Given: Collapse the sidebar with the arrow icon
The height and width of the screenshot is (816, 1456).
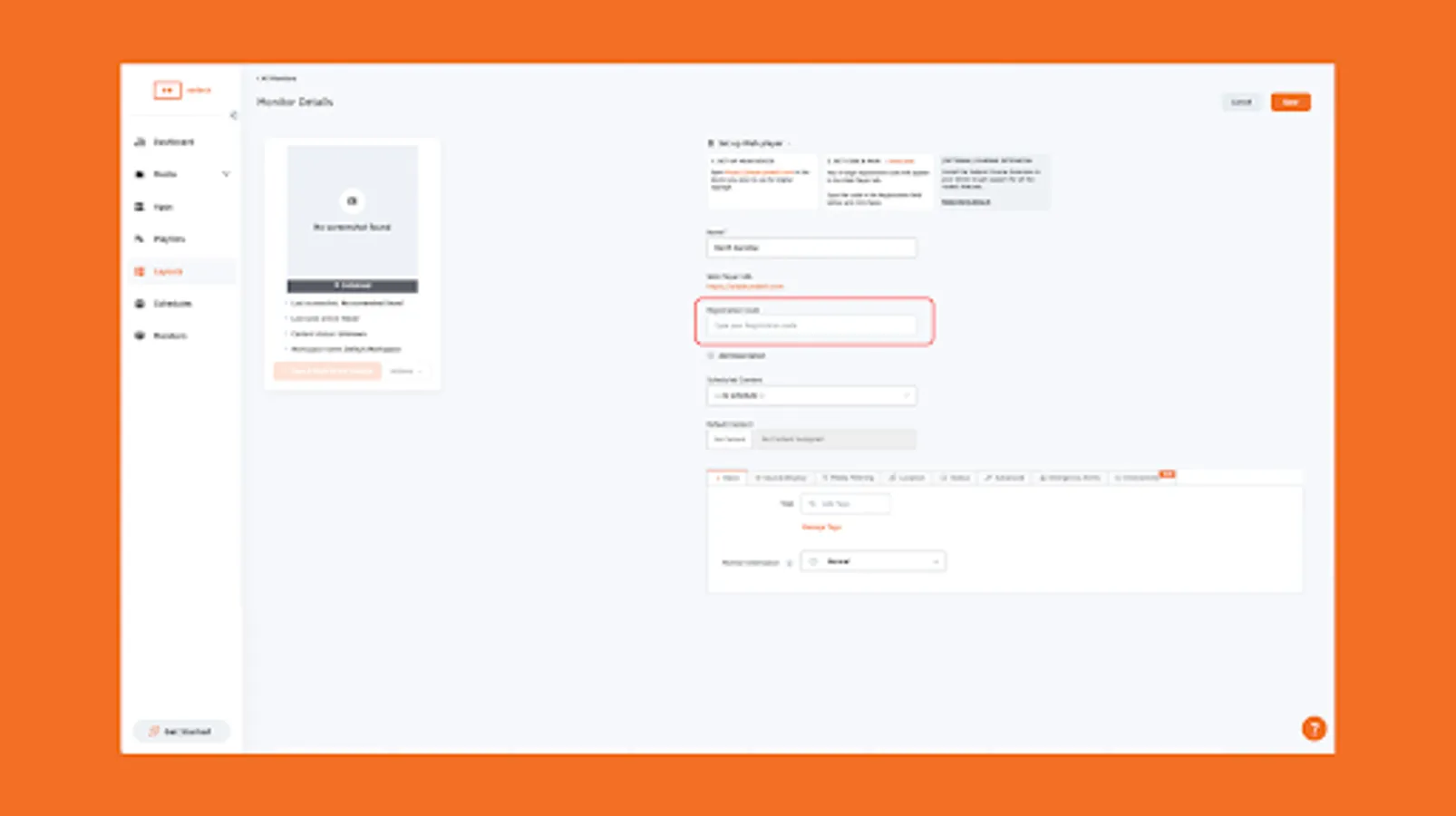Looking at the screenshot, I should click(x=233, y=115).
